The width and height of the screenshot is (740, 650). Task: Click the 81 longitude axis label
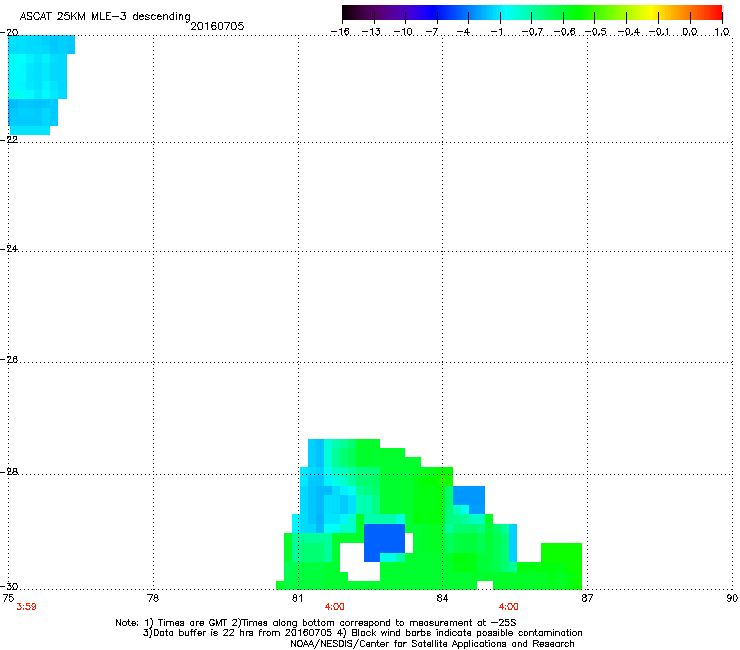pyautogui.click(x=297, y=598)
